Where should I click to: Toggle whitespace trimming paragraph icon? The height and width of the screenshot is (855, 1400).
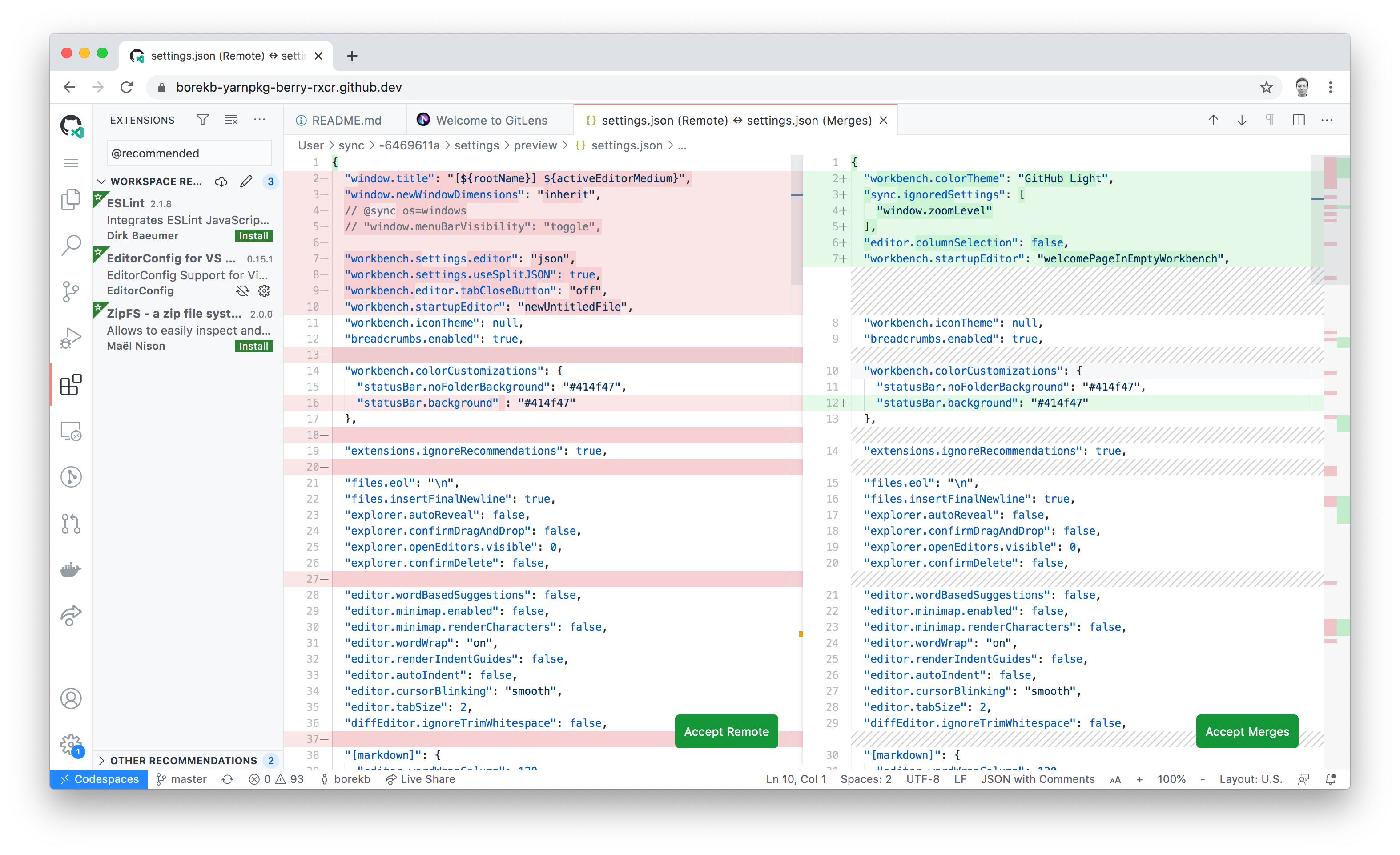[x=1270, y=120]
